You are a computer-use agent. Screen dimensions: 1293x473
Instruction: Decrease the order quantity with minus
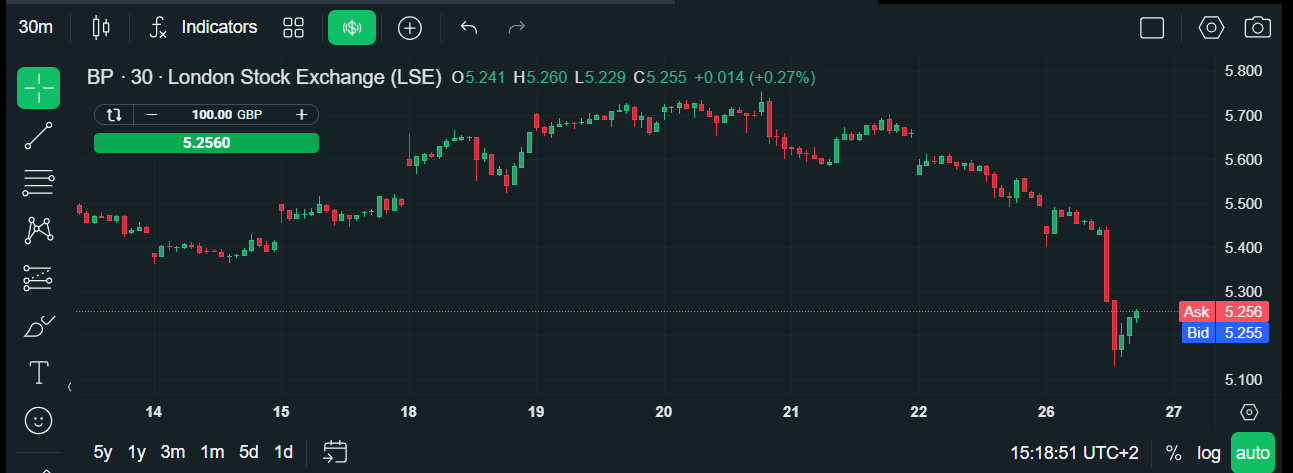[152, 115]
